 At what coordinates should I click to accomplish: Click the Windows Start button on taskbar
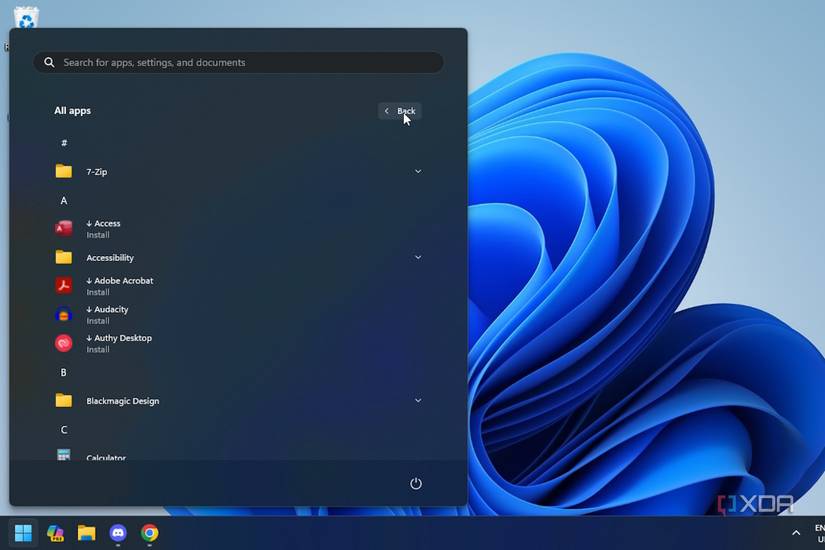coord(23,533)
